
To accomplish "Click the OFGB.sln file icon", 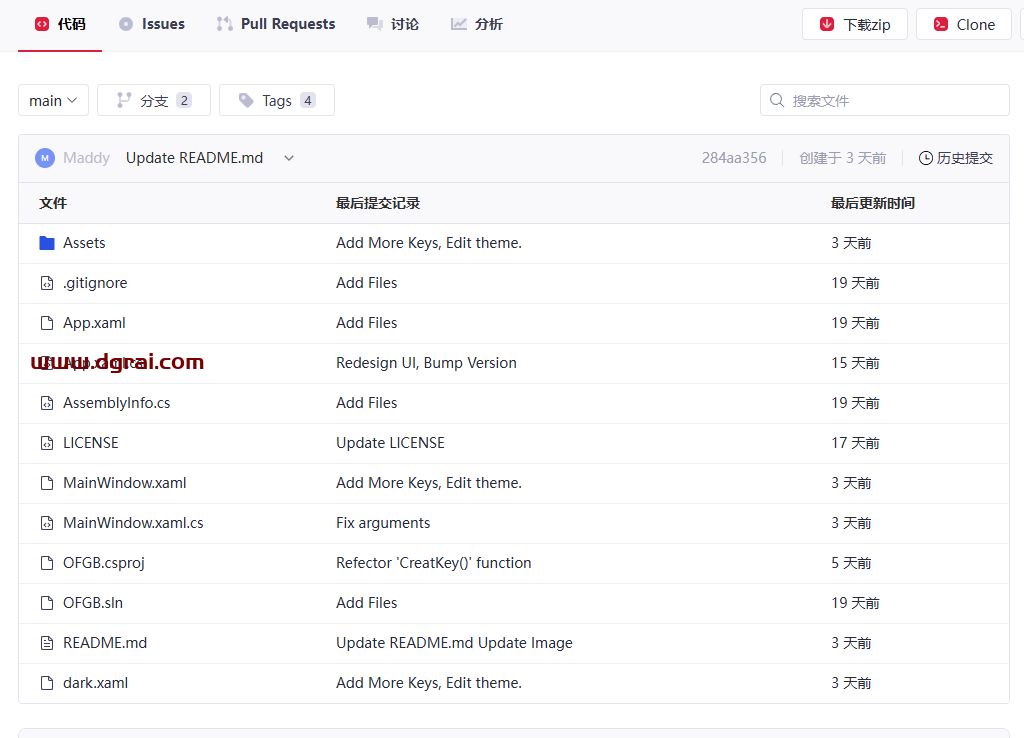I will [x=47, y=603].
